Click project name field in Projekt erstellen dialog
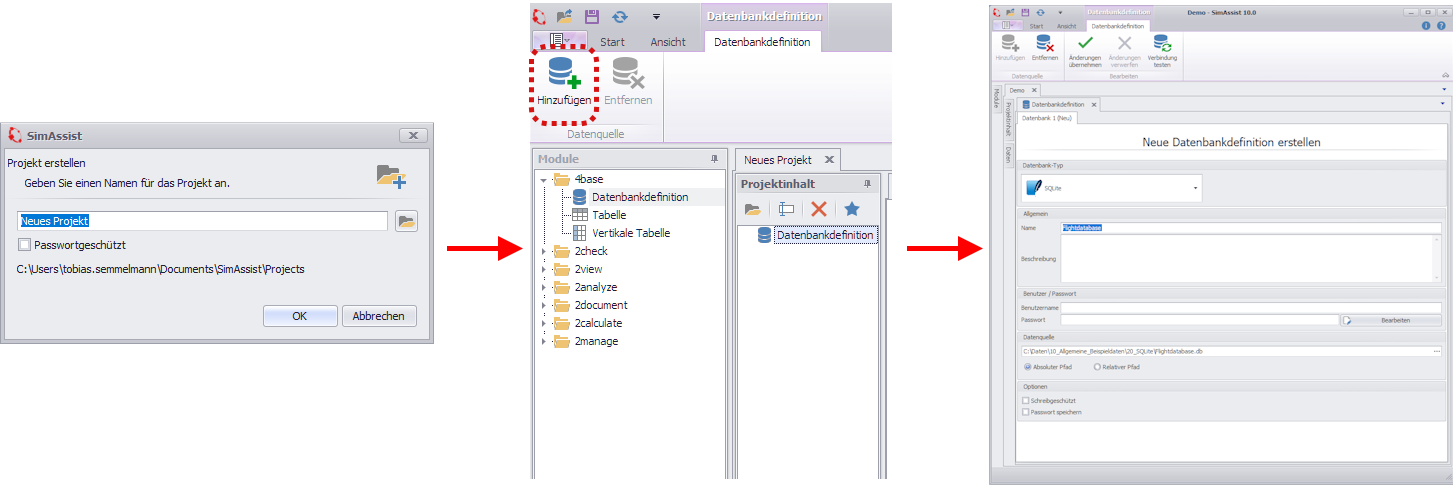 pos(203,221)
